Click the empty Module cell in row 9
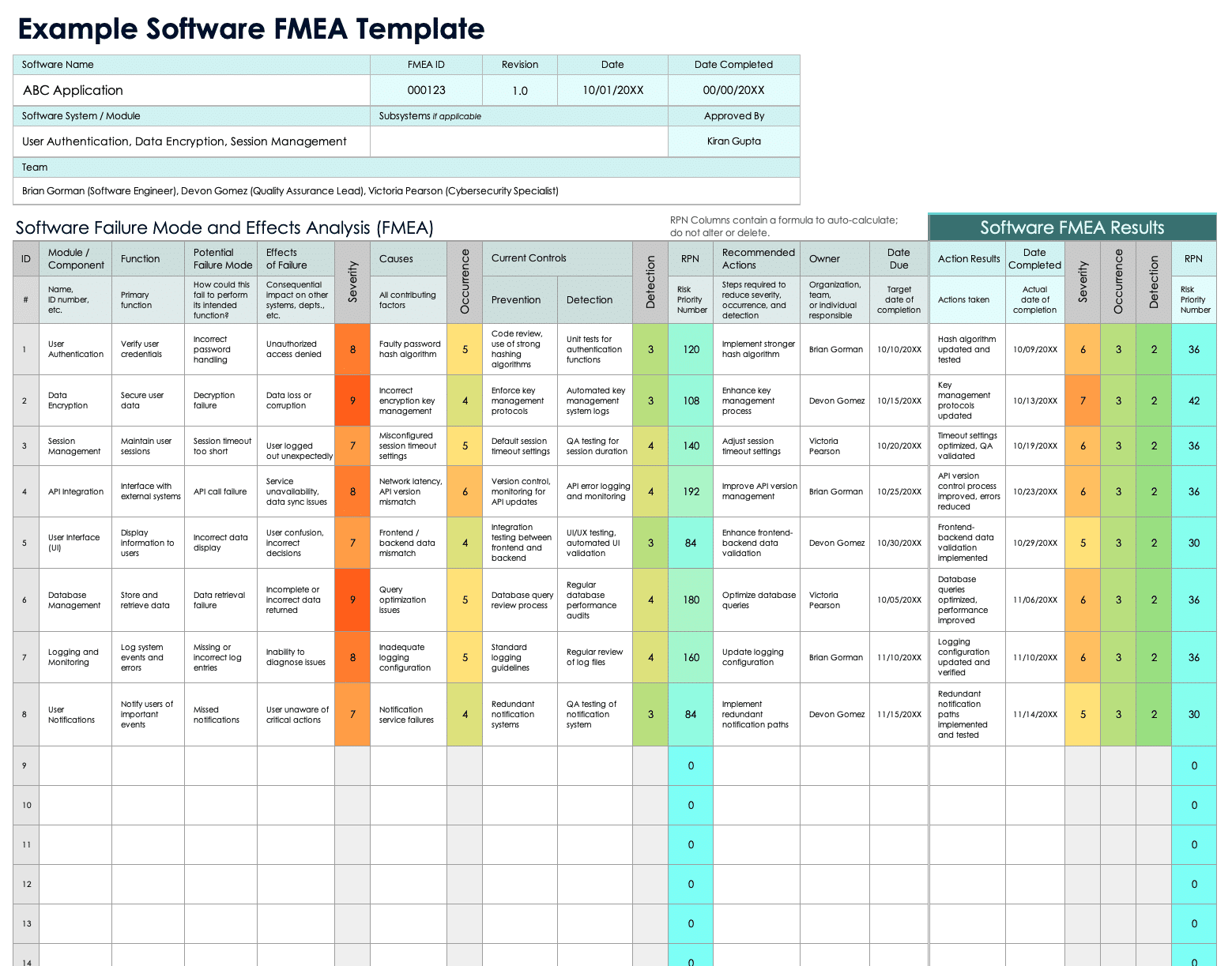This screenshot has height=966, width=1232. pos(75,765)
